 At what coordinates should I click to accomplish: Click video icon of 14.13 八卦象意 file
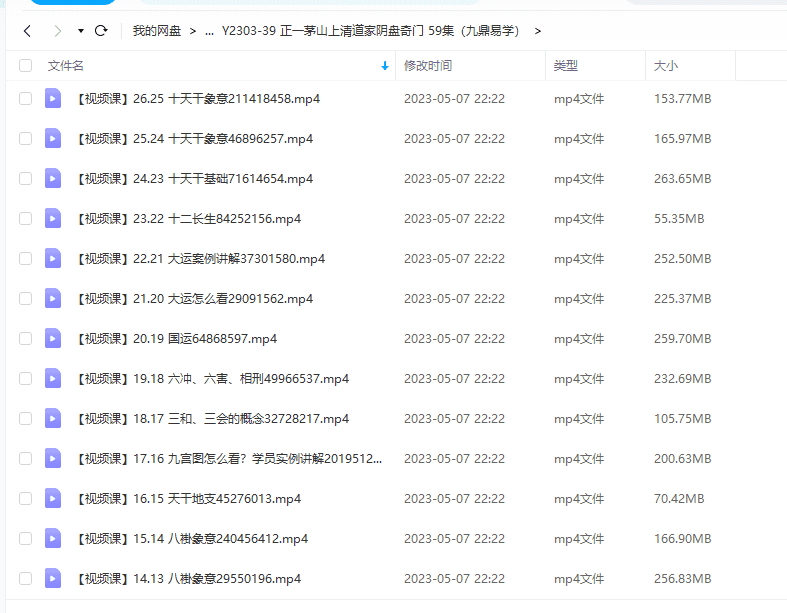pyautogui.click(x=53, y=578)
